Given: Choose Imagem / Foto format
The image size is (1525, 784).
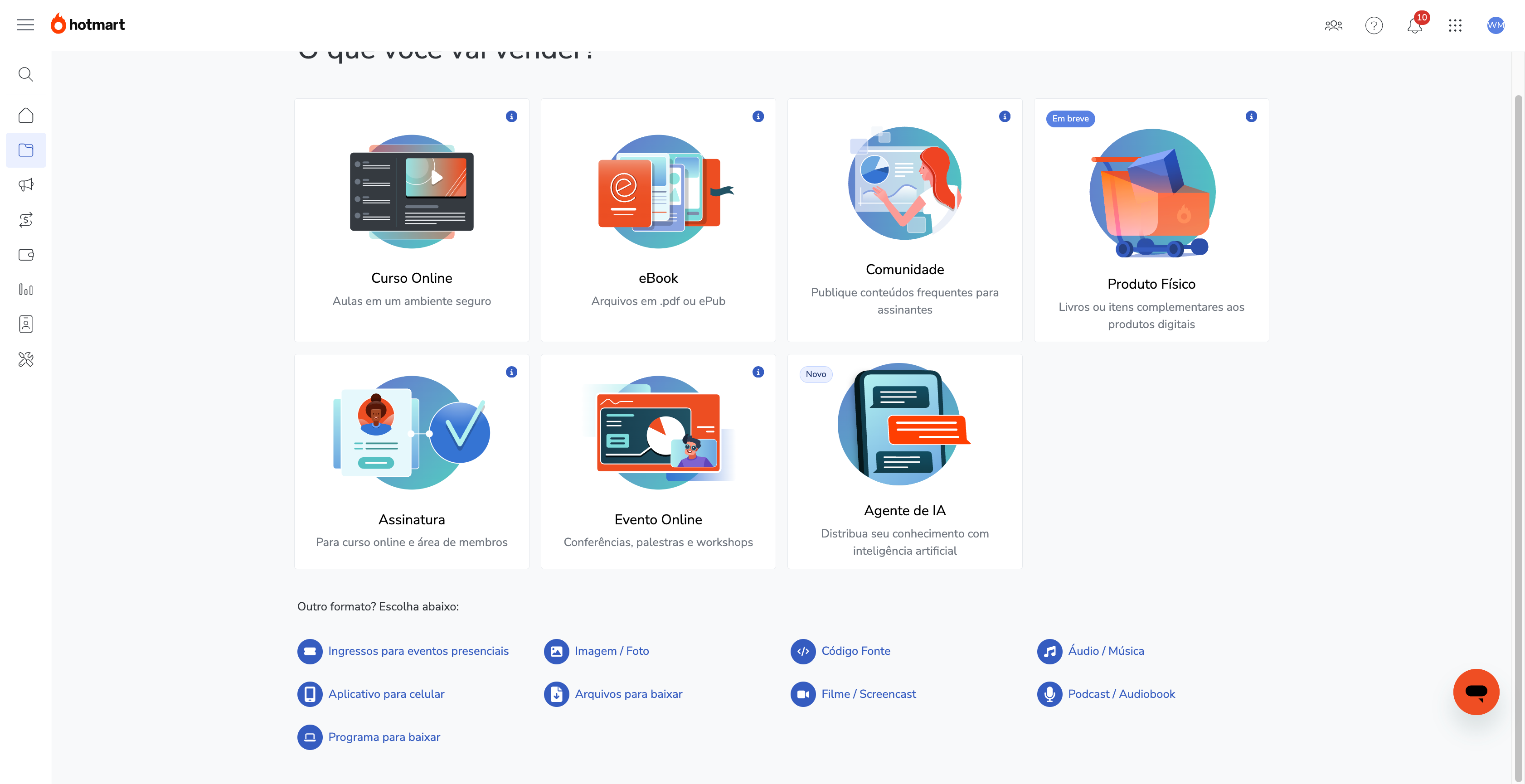Looking at the screenshot, I should point(597,652).
